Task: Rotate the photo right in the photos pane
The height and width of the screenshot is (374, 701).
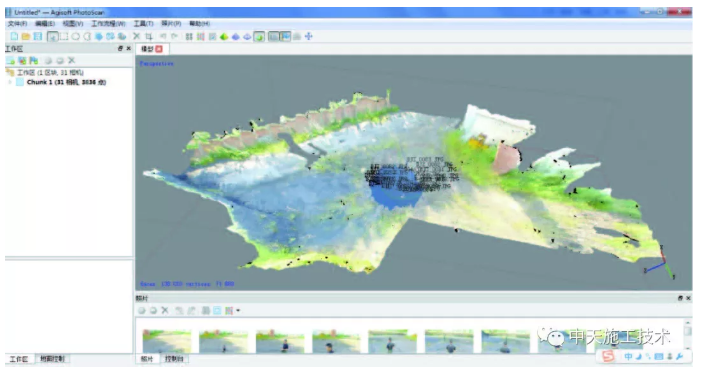Action: click(191, 311)
